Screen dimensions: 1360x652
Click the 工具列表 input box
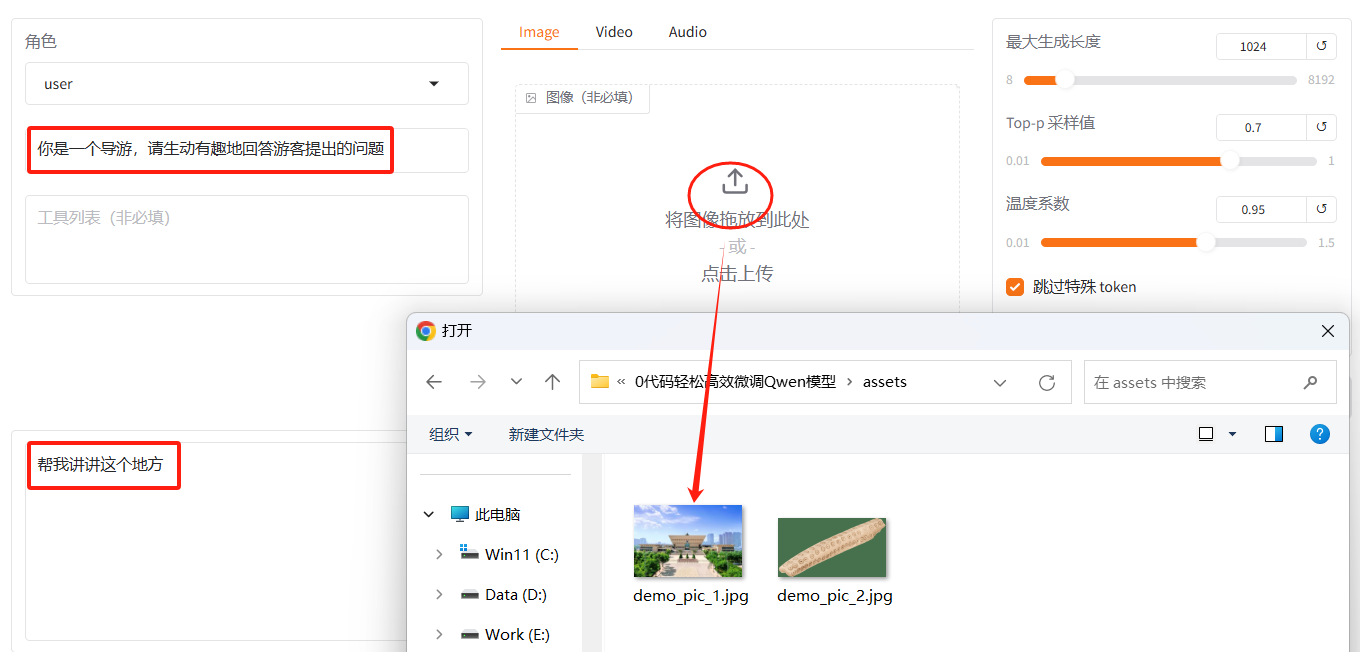coord(247,239)
